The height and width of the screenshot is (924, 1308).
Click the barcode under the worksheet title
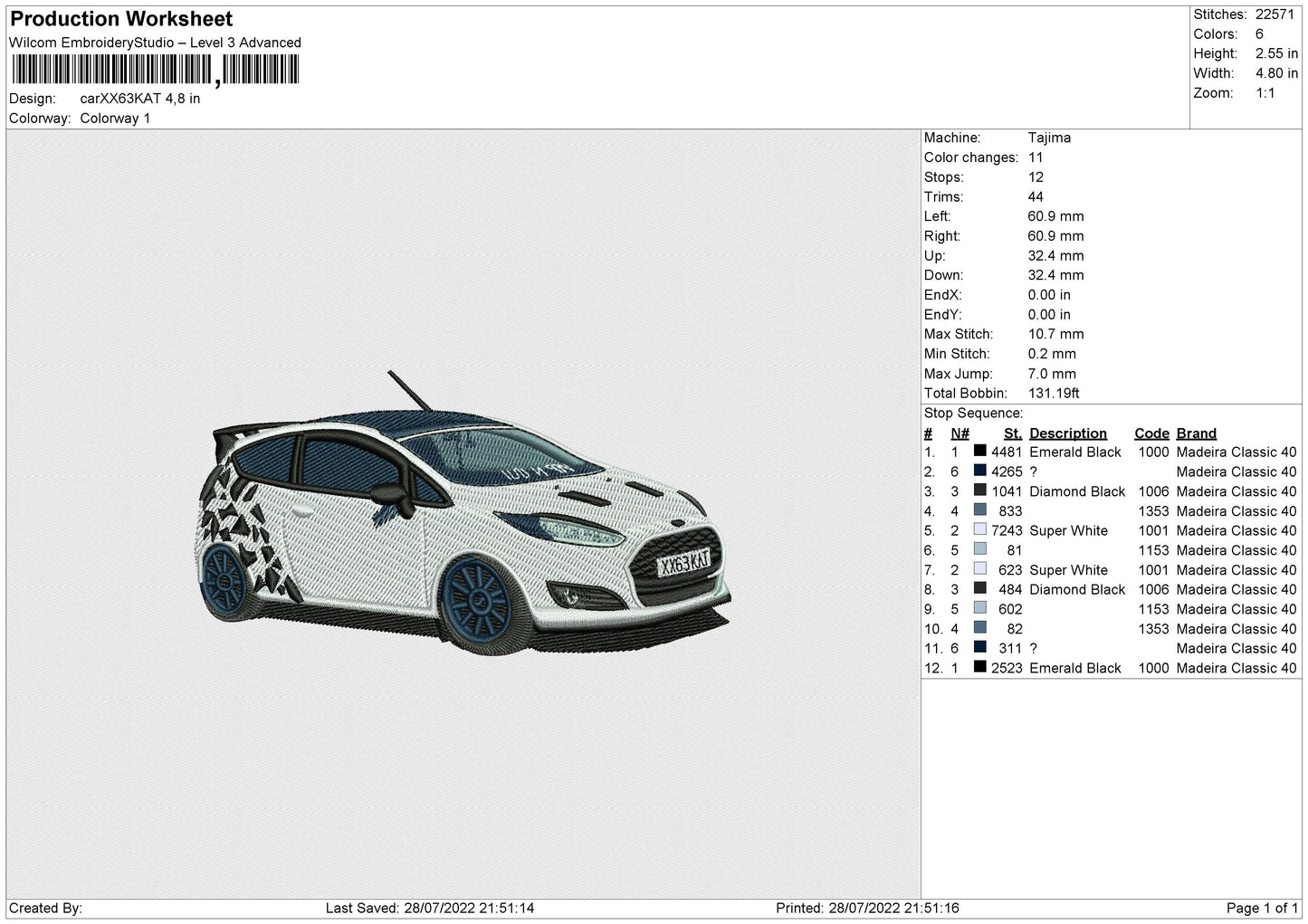point(154,70)
